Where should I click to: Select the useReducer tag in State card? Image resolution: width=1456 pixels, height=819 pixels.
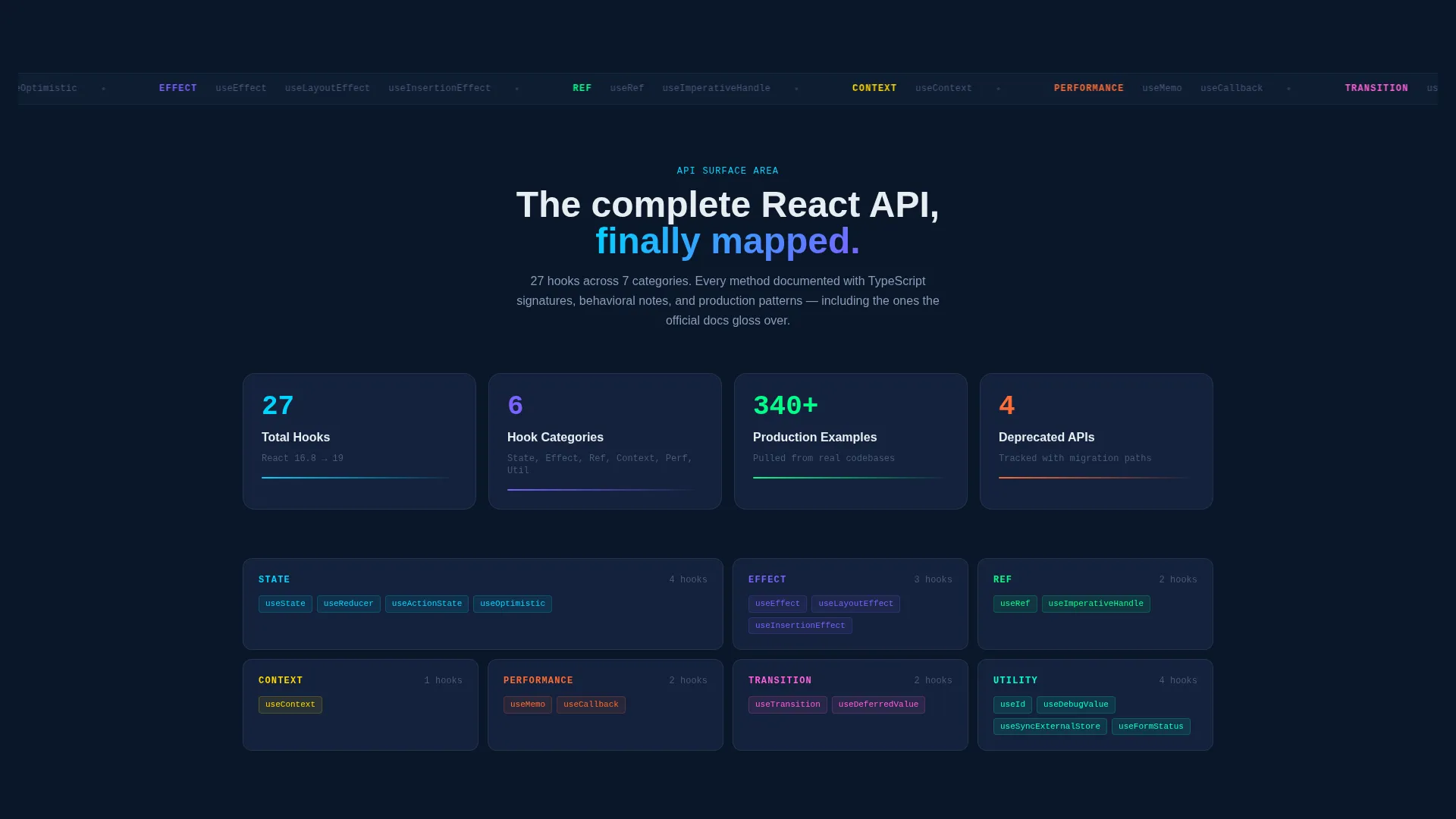tap(349, 604)
